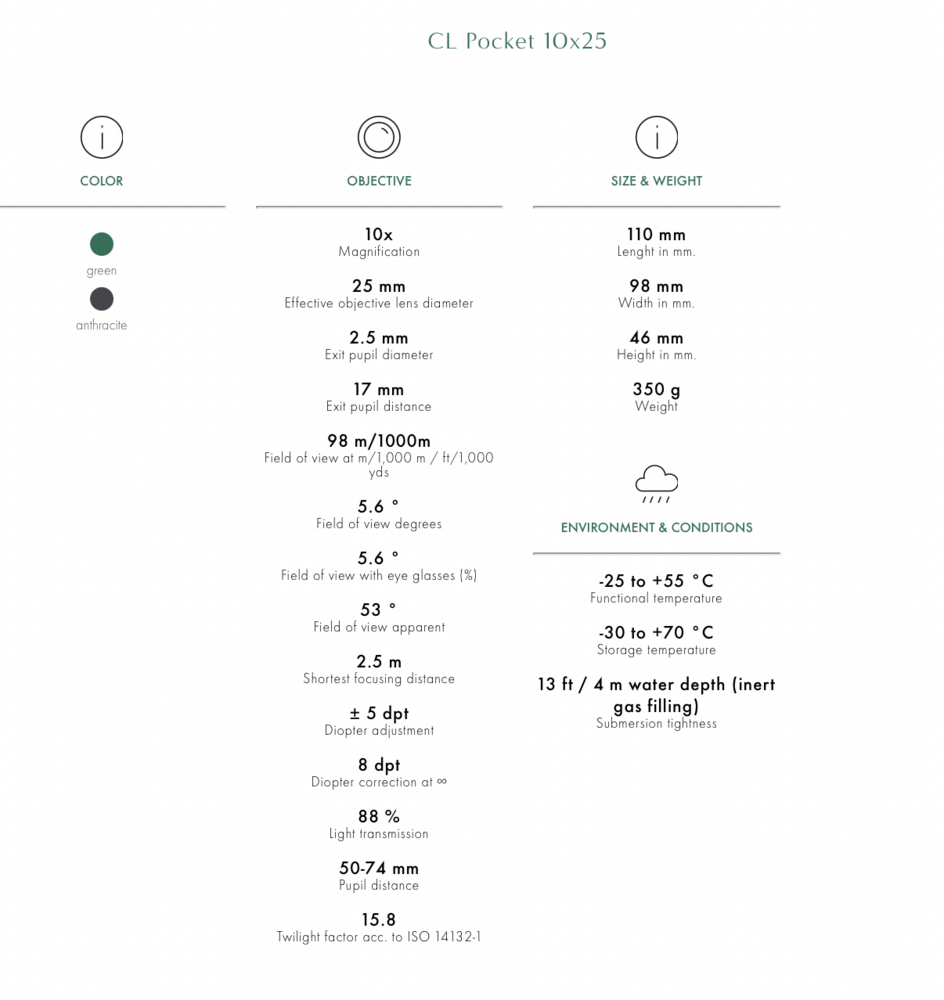Click the info icon above COLOR

pos(101,137)
